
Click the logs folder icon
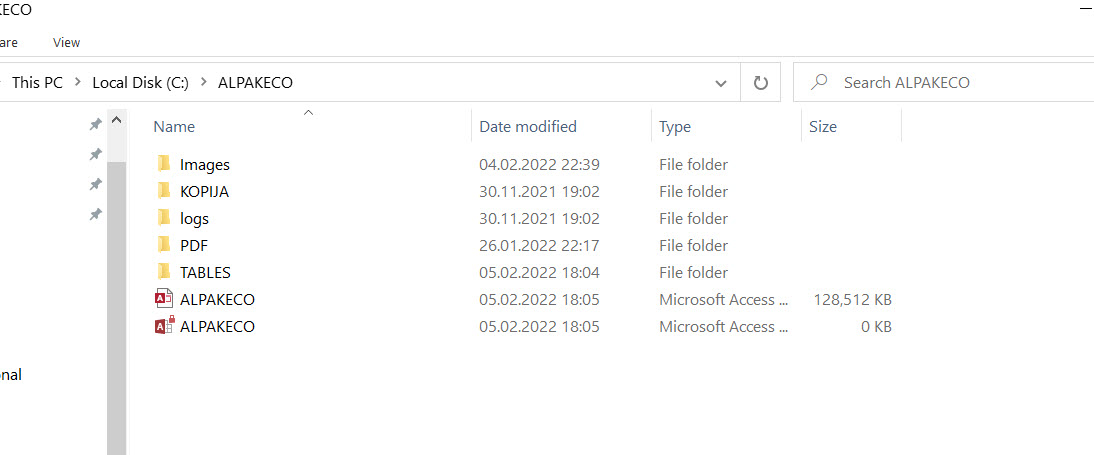click(x=164, y=218)
